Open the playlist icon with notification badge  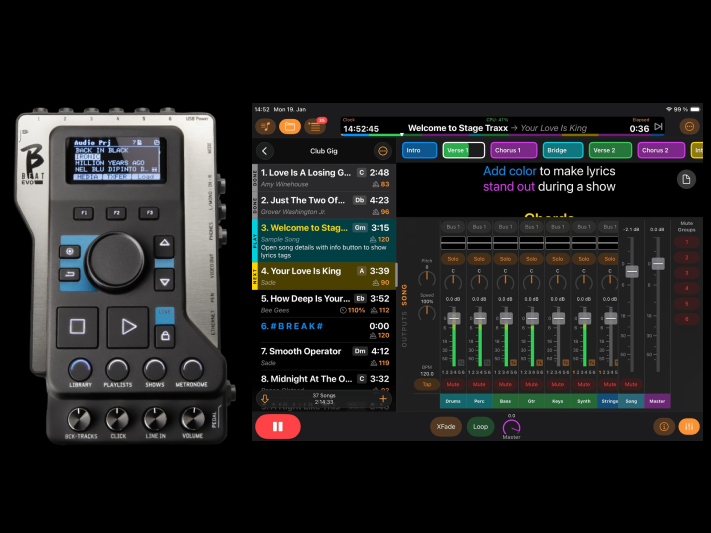click(314, 127)
